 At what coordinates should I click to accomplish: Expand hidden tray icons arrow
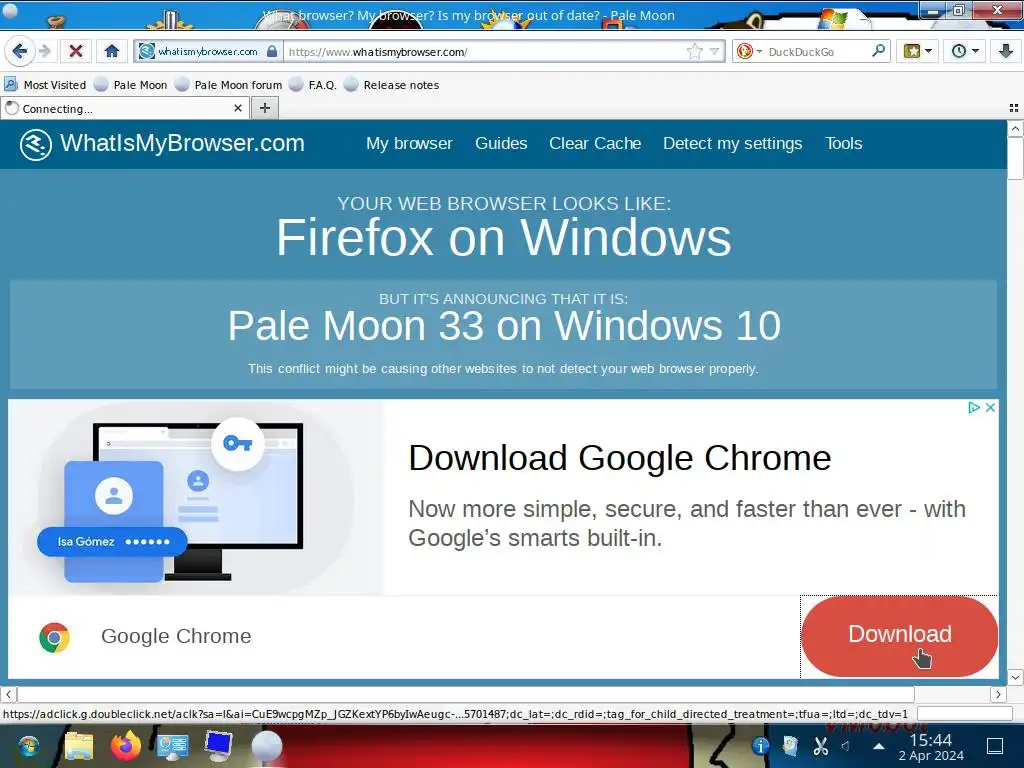(879, 746)
